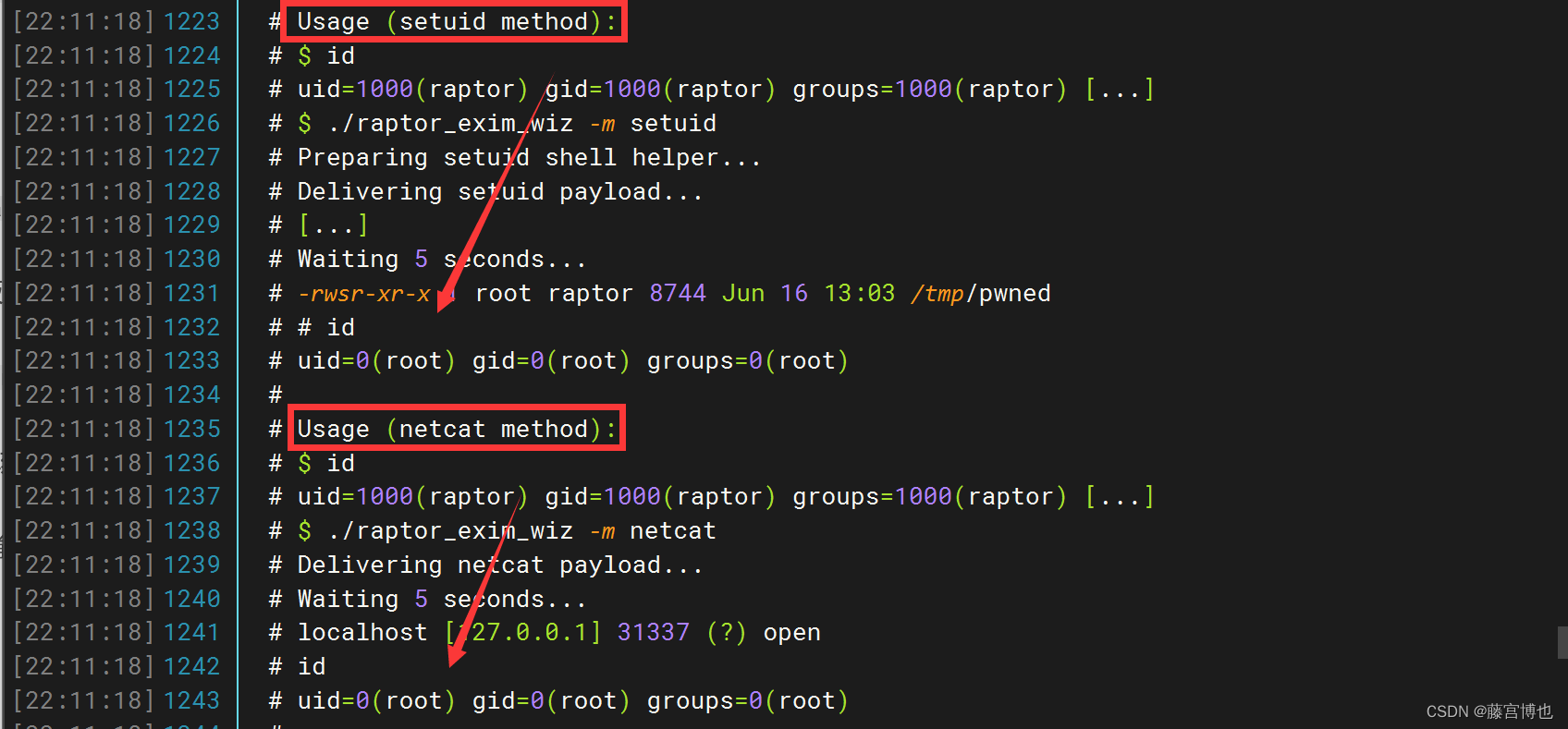Image resolution: width=1568 pixels, height=729 pixels.
Task: Select line number 1223
Action: point(192,21)
